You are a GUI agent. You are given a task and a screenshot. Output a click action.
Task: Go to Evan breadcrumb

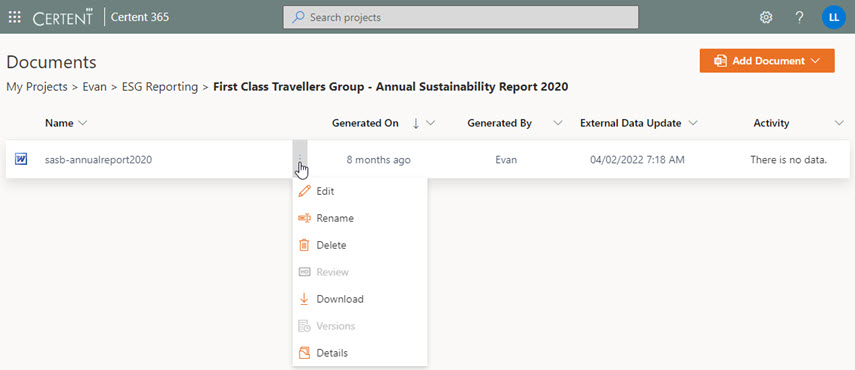94,87
